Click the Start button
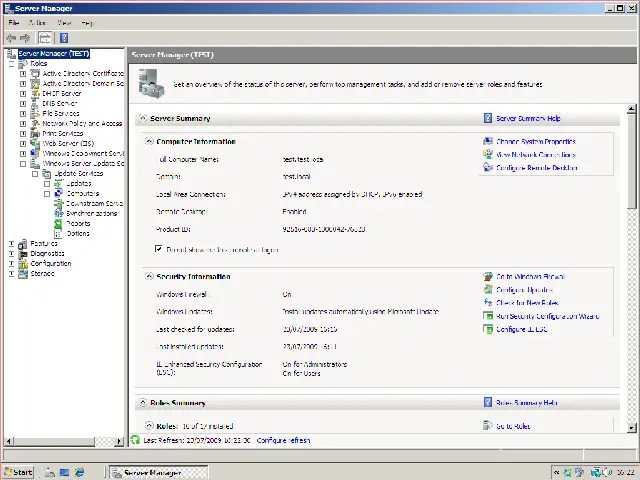640x480 pixels. [x=18, y=472]
